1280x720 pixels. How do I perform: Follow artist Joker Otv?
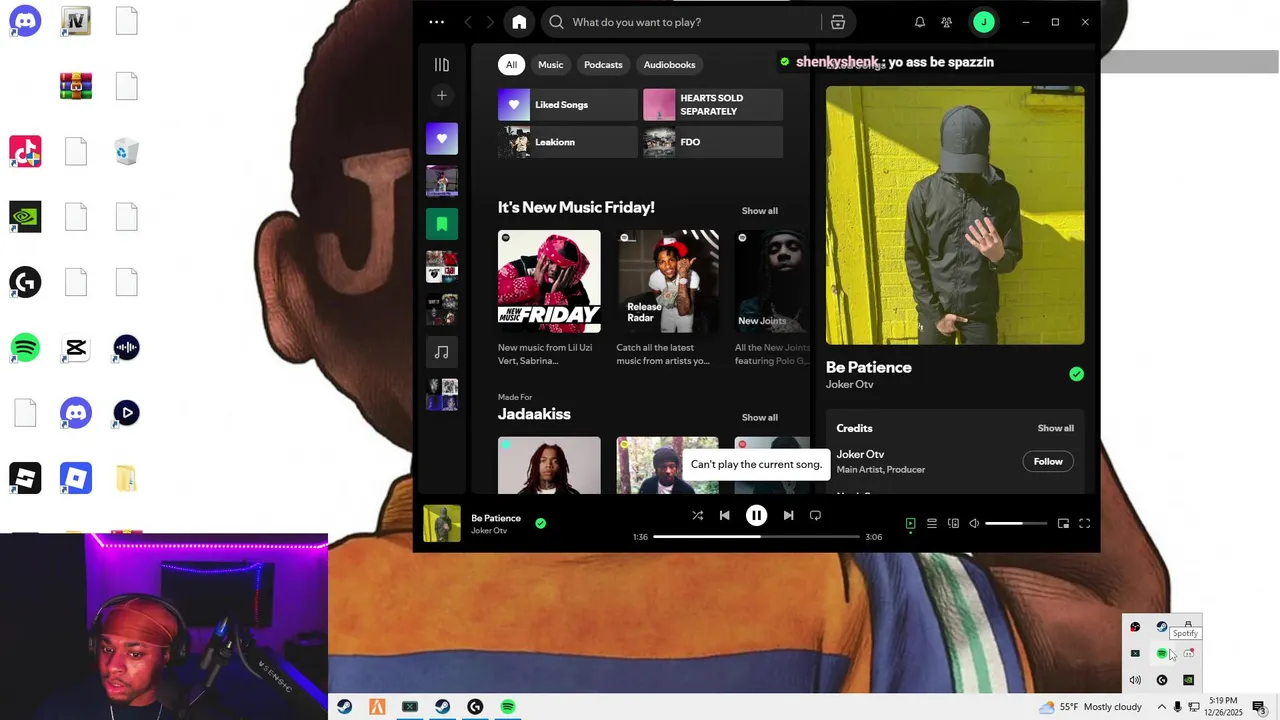click(1048, 462)
